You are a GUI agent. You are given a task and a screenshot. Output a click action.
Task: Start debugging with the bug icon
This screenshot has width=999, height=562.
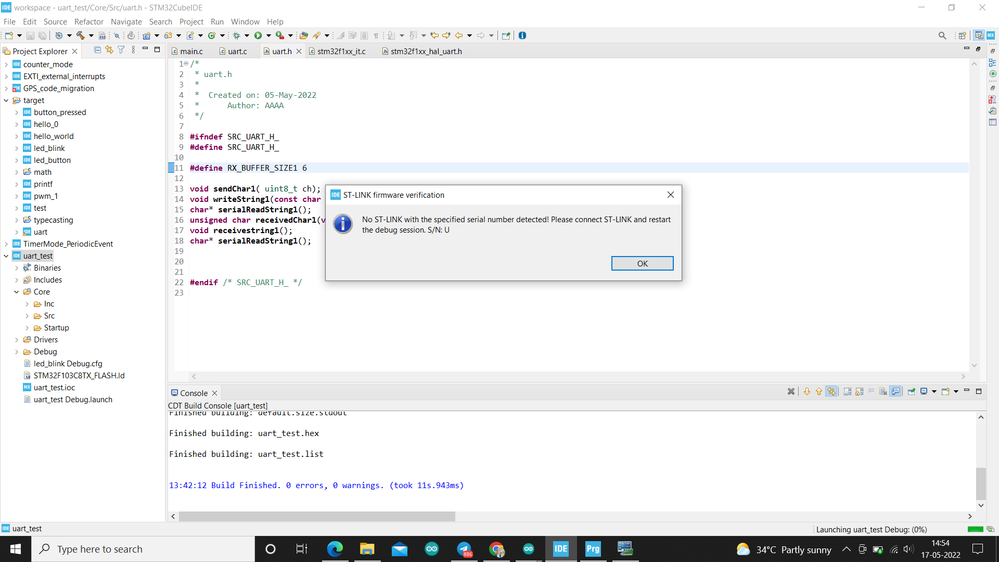[x=236, y=36]
